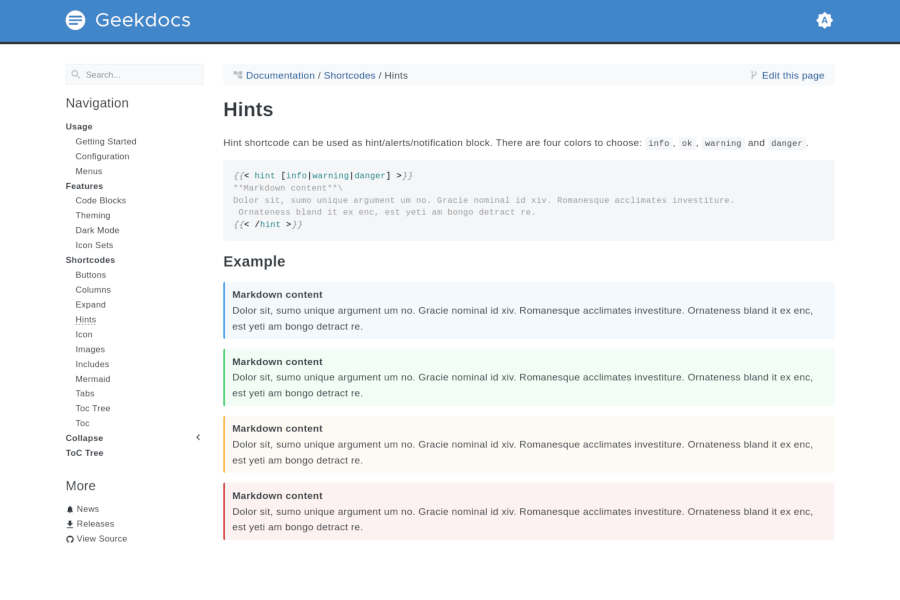Open the Icon Sets page
The width and height of the screenshot is (900, 600).
tap(94, 245)
